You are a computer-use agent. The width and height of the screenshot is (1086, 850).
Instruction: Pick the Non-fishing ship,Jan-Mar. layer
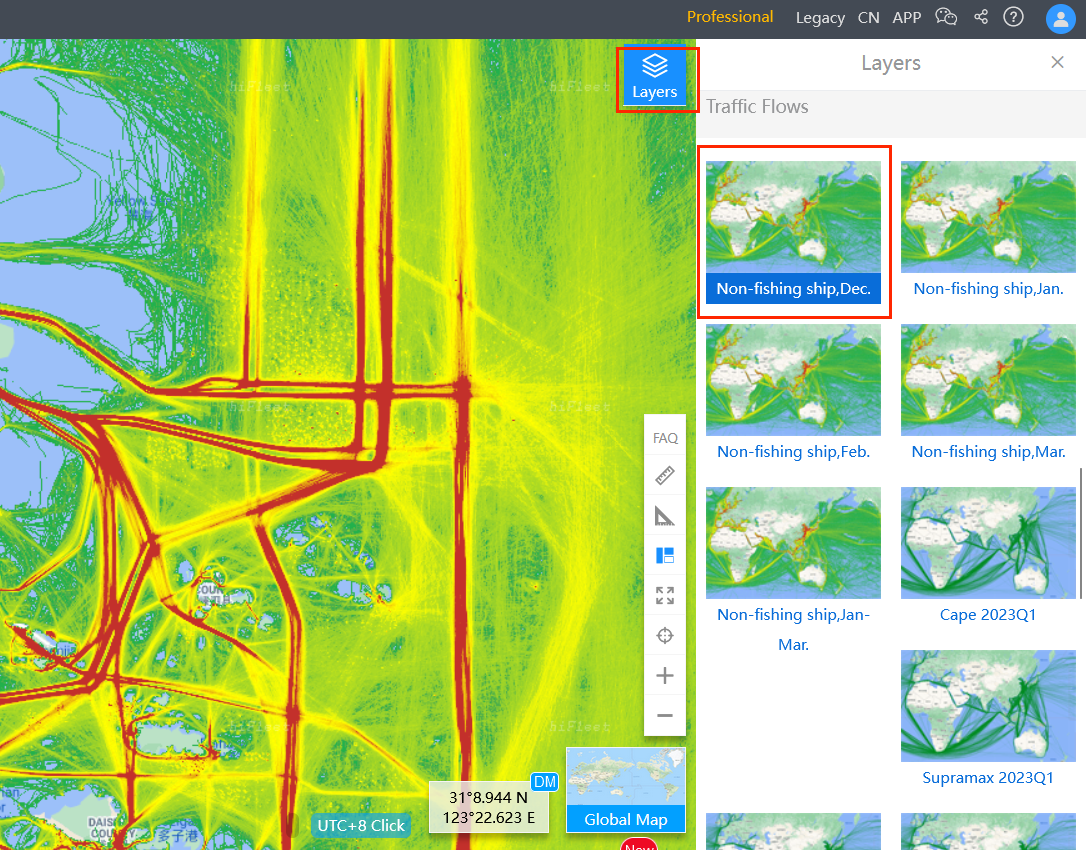(x=793, y=572)
